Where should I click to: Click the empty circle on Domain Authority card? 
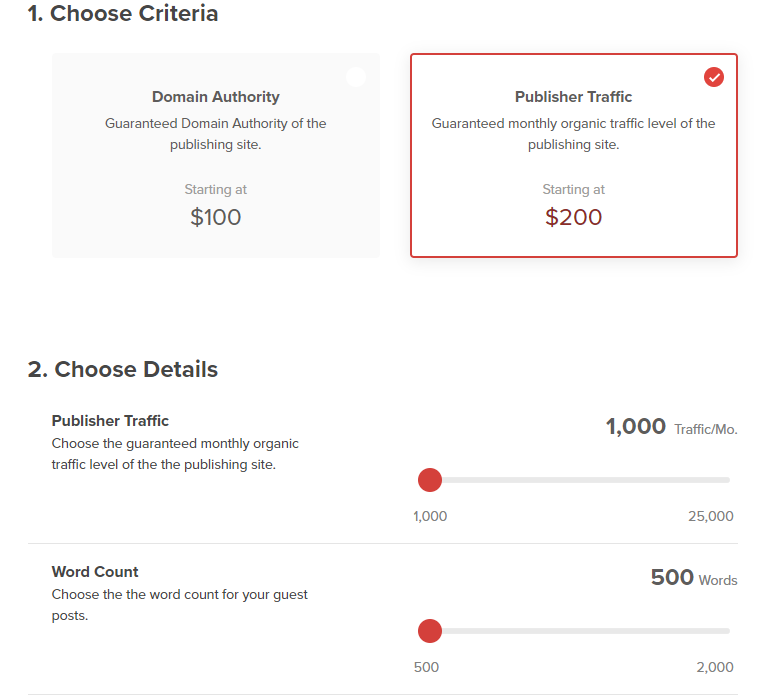coord(356,77)
